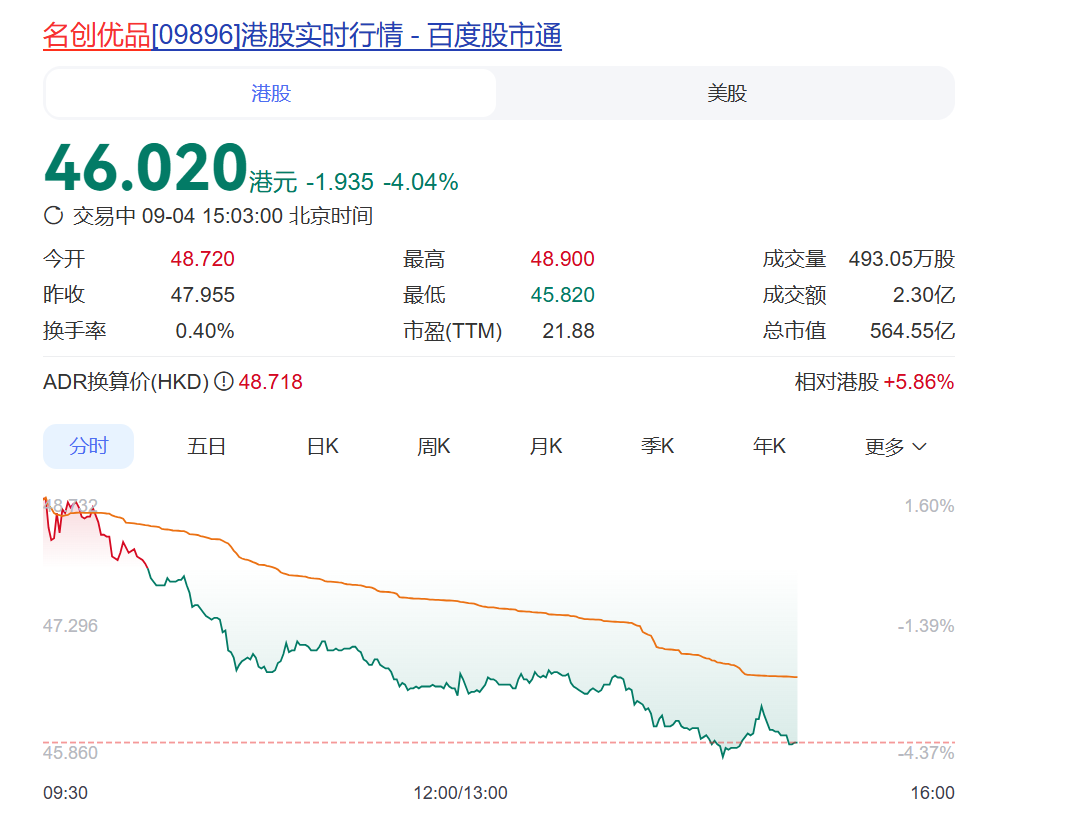This screenshot has height=825, width=1071.
Task: Switch to the 美股 tab
Action: pos(726,93)
